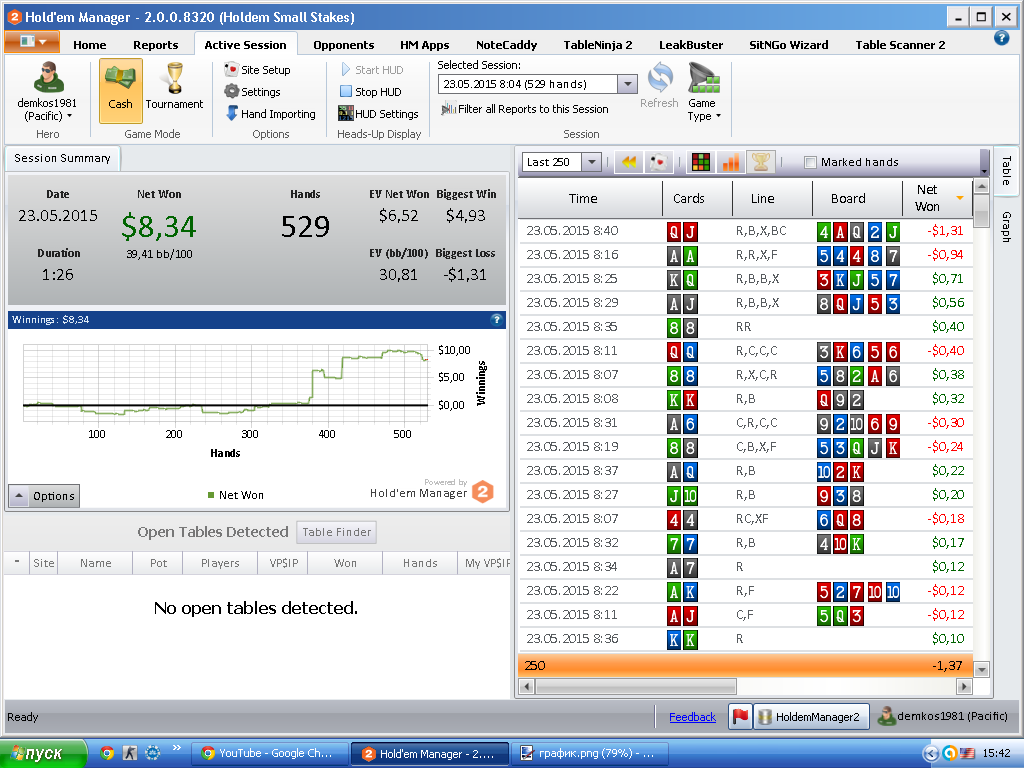Screen dimensions: 1024x768
Task: Click blue help icon at top right
Action: click(x=1001, y=38)
